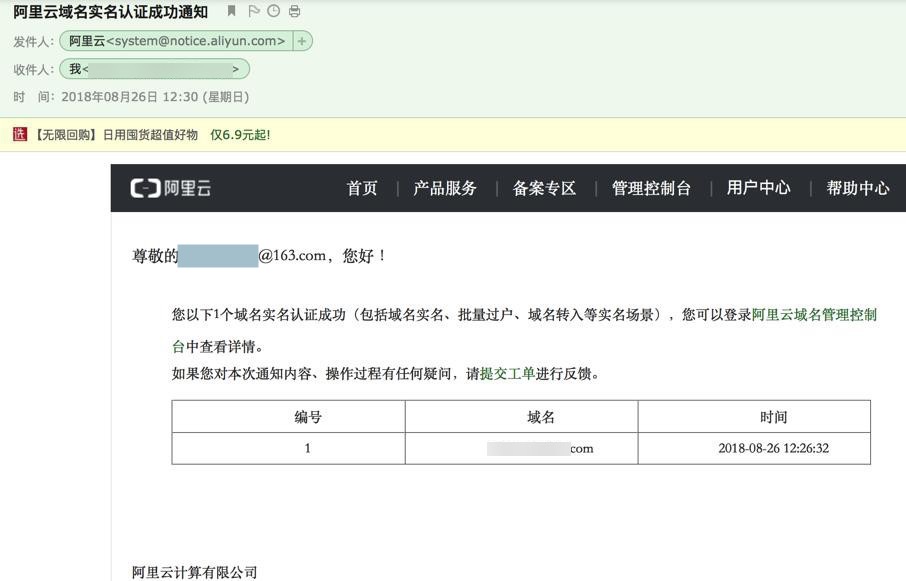Viewport: 906px width, 581px height.
Task: Select the recipient chip 我
Action: pos(154,69)
